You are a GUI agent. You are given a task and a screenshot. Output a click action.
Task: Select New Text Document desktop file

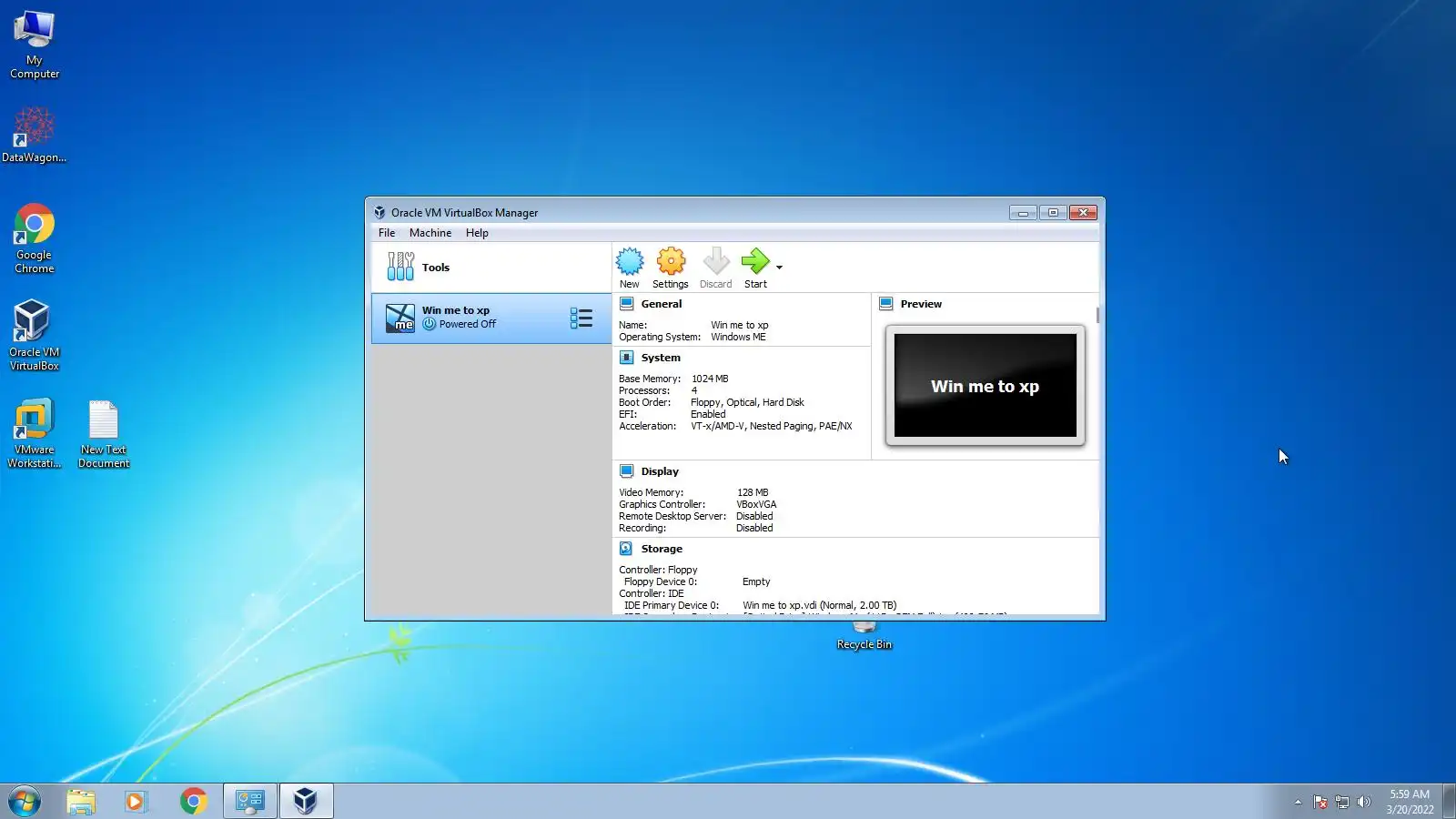(104, 434)
